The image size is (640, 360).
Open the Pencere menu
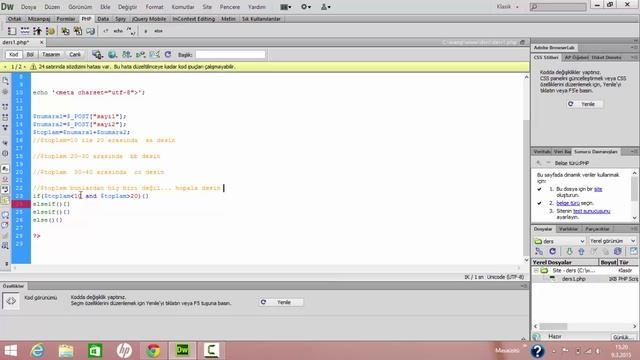point(230,7)
